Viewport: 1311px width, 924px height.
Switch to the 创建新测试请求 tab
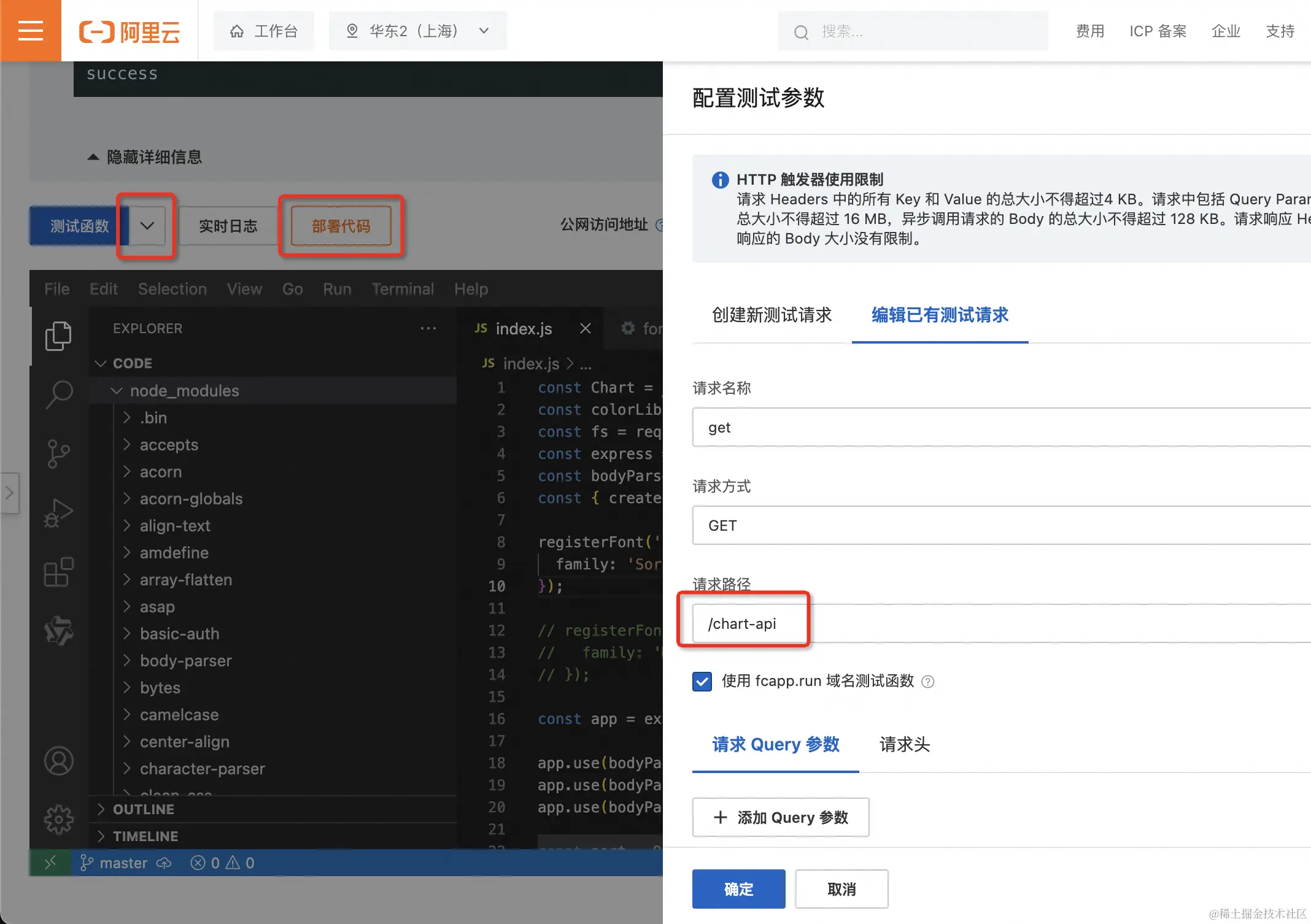[772, 315]
